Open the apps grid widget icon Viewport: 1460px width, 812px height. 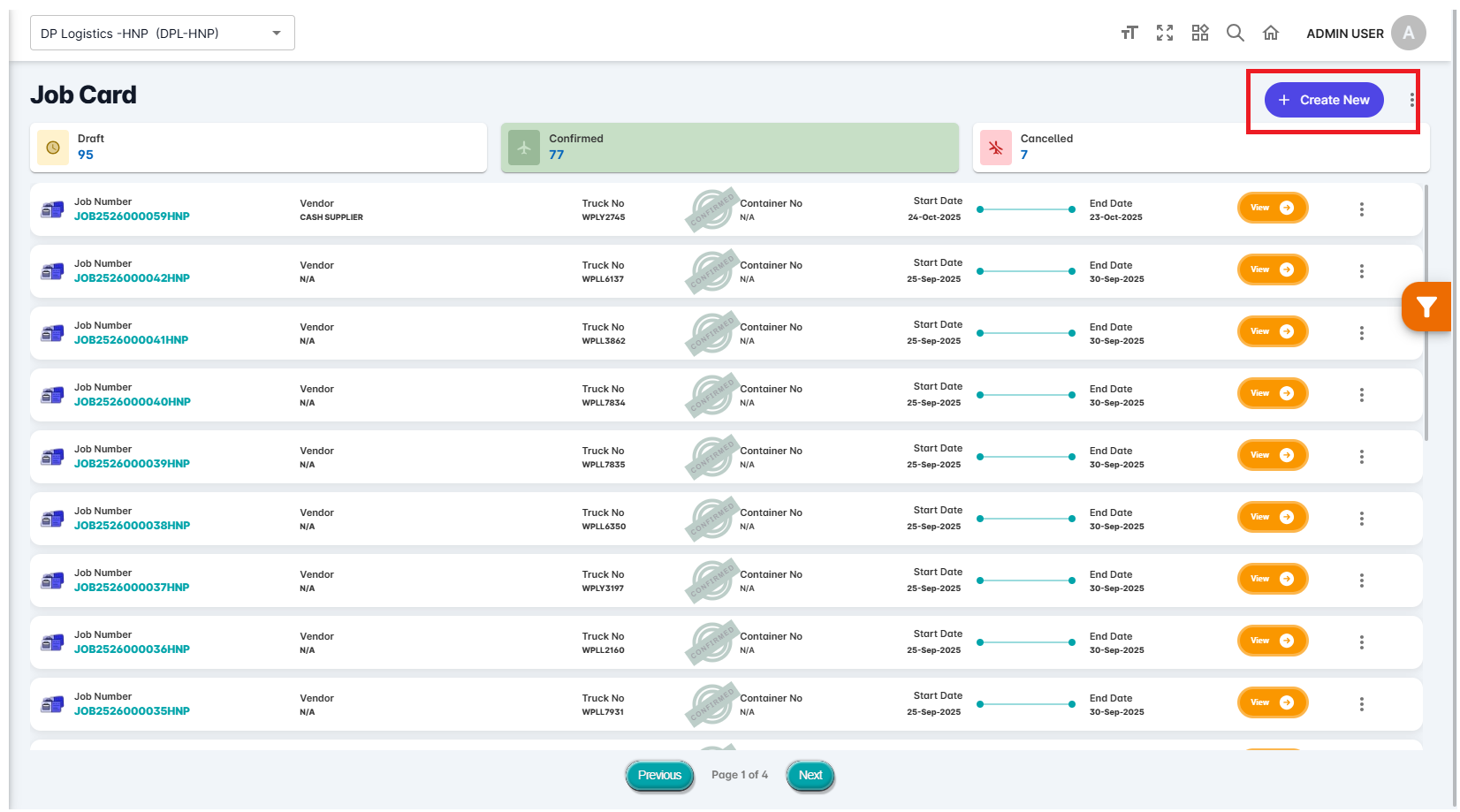point(1200,33)
